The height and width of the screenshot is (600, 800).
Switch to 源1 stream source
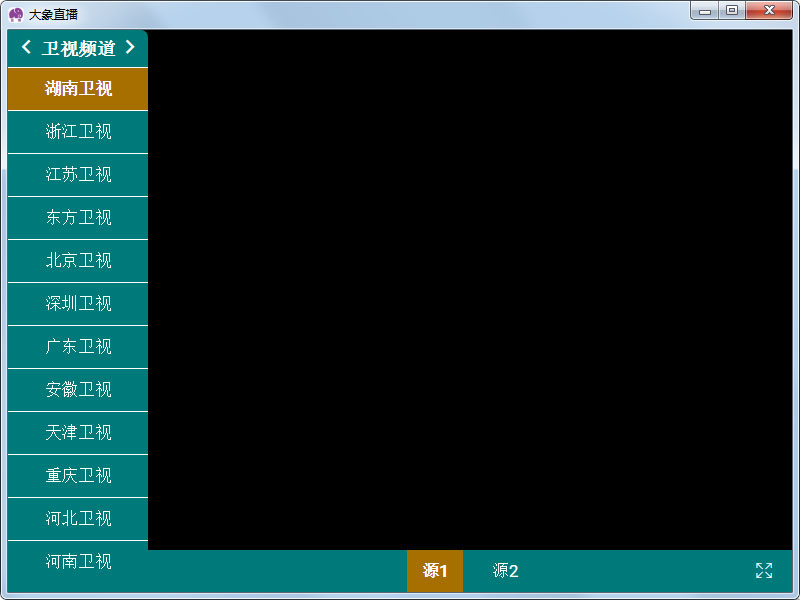pos(435,571)
